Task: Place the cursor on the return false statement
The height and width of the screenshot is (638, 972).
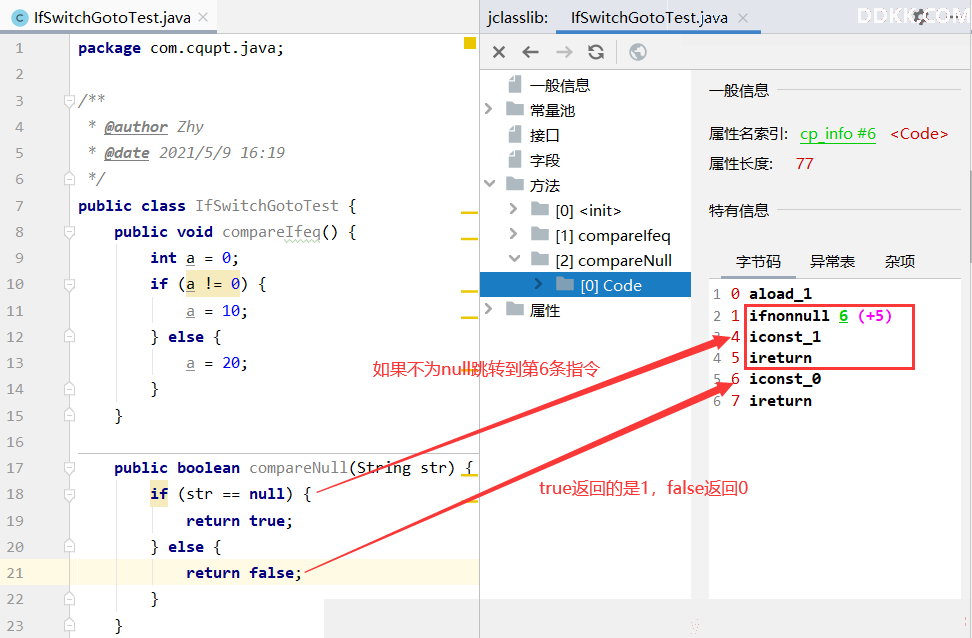Action: pyautogui.click(x=244, y=573)
